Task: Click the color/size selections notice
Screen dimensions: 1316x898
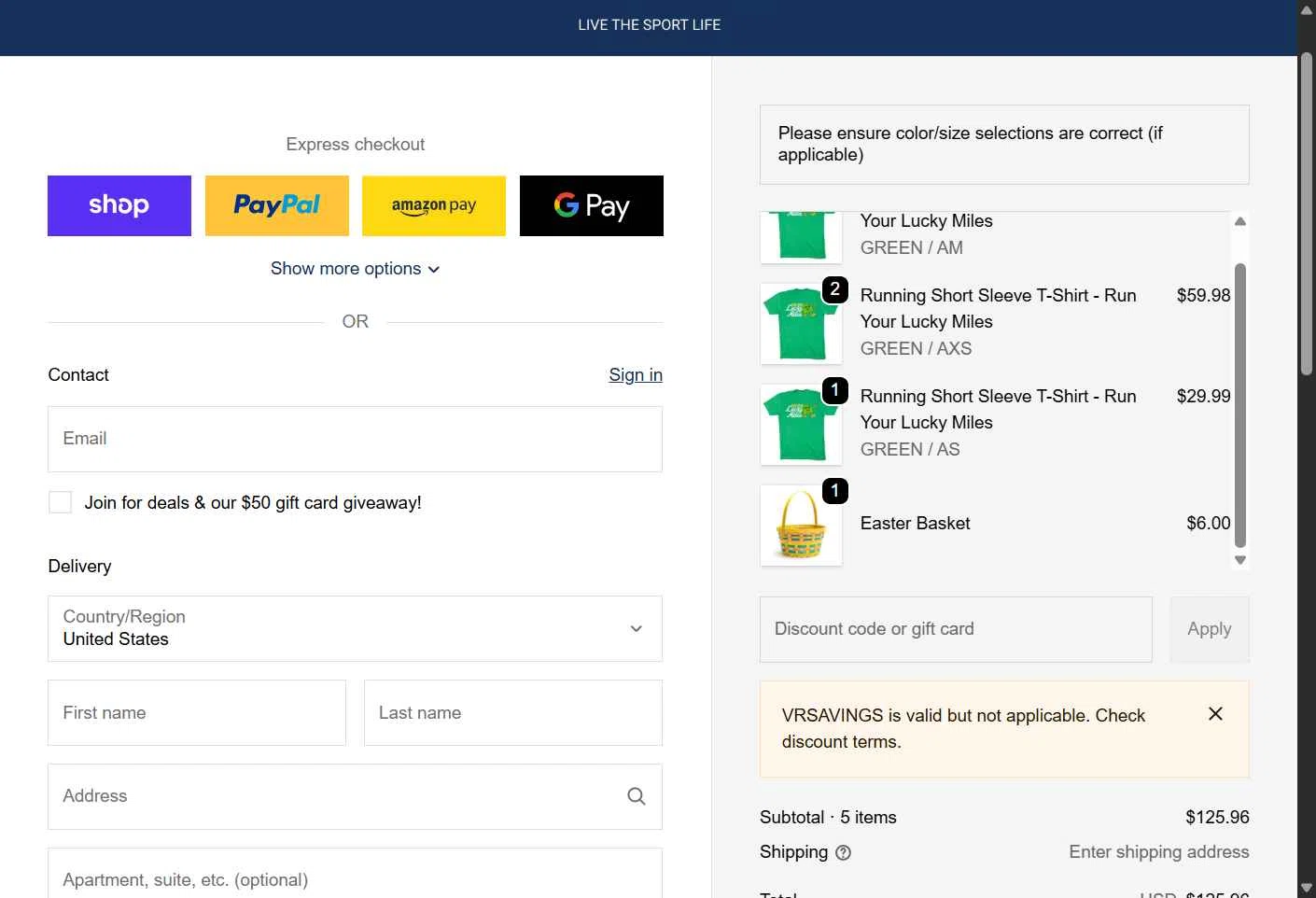Action: click(x=1004, y=145)
